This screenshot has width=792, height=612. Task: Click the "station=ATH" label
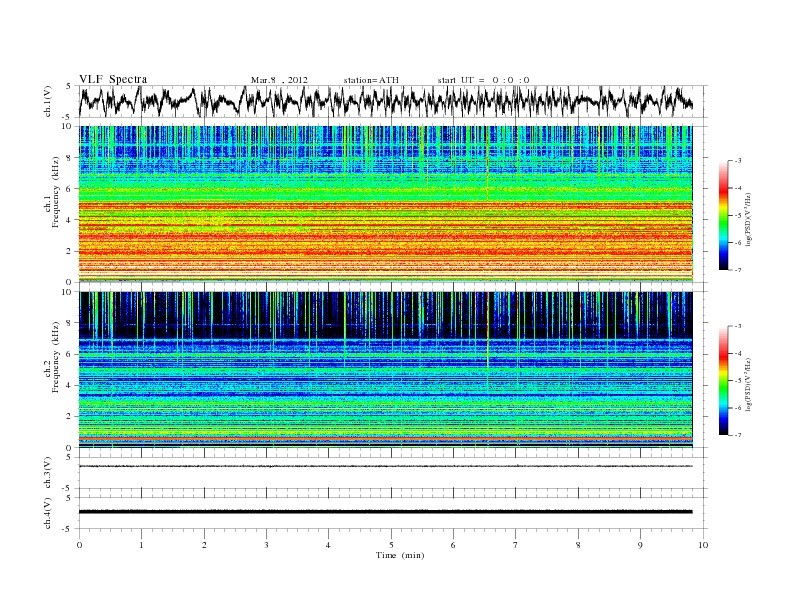click(x=371, y=80)
